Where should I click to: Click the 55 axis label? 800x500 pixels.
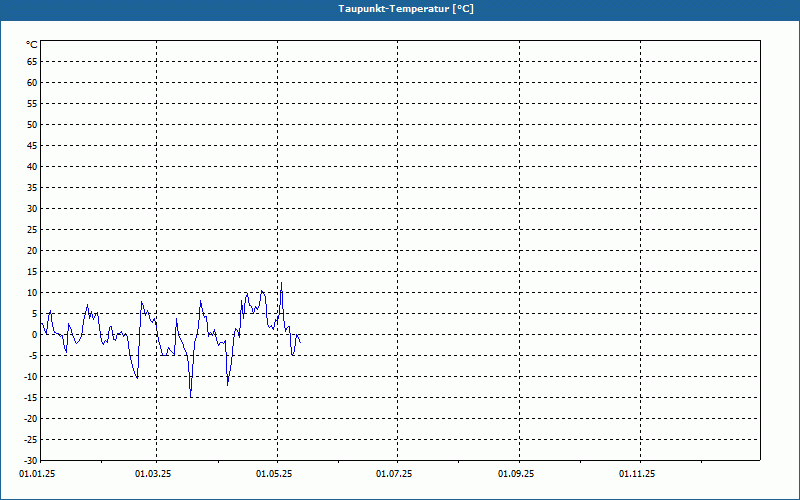32,104
